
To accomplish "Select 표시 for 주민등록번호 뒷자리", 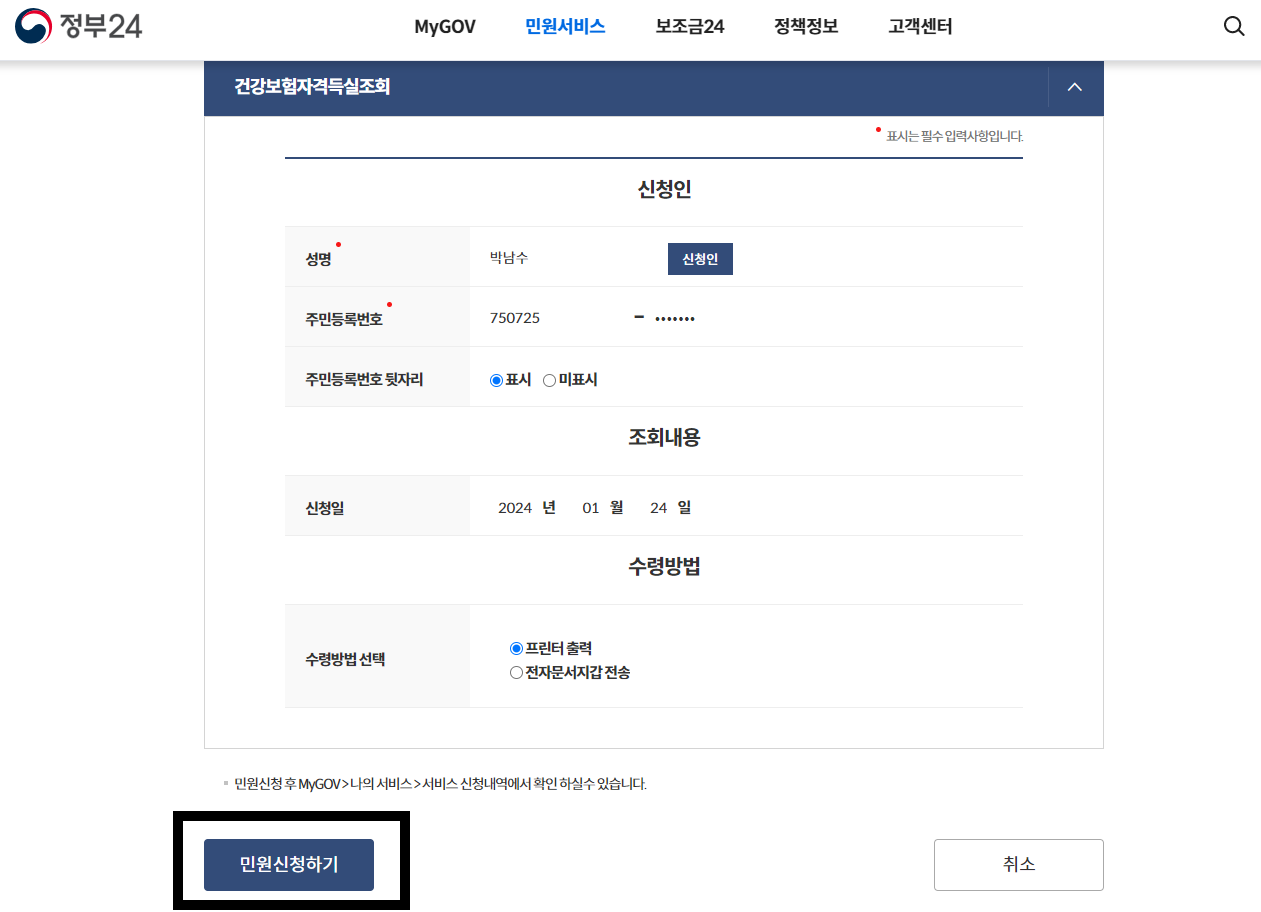I will [x=496, y=380].
